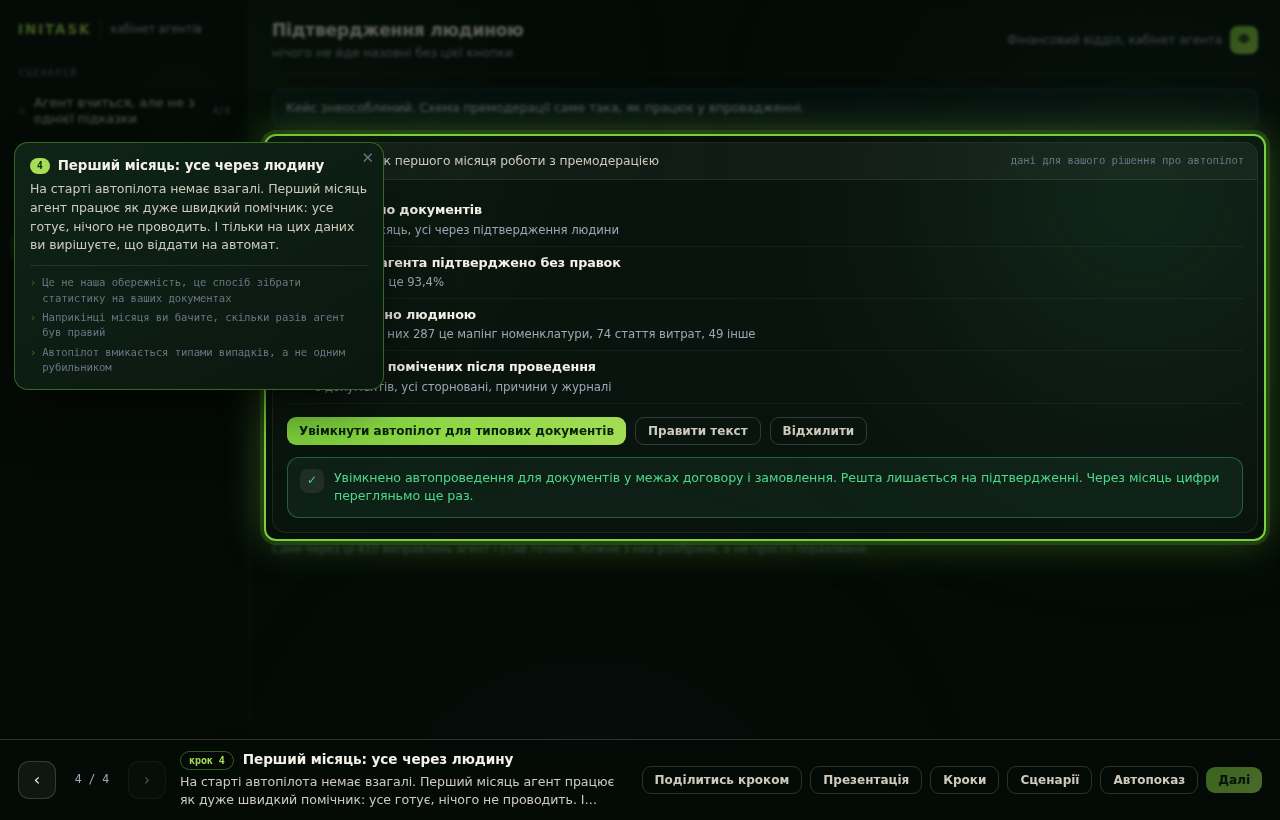Click the "Правити текст" button
The width and height of the screenshot is (1280, 820).
(x=698, y=431)
